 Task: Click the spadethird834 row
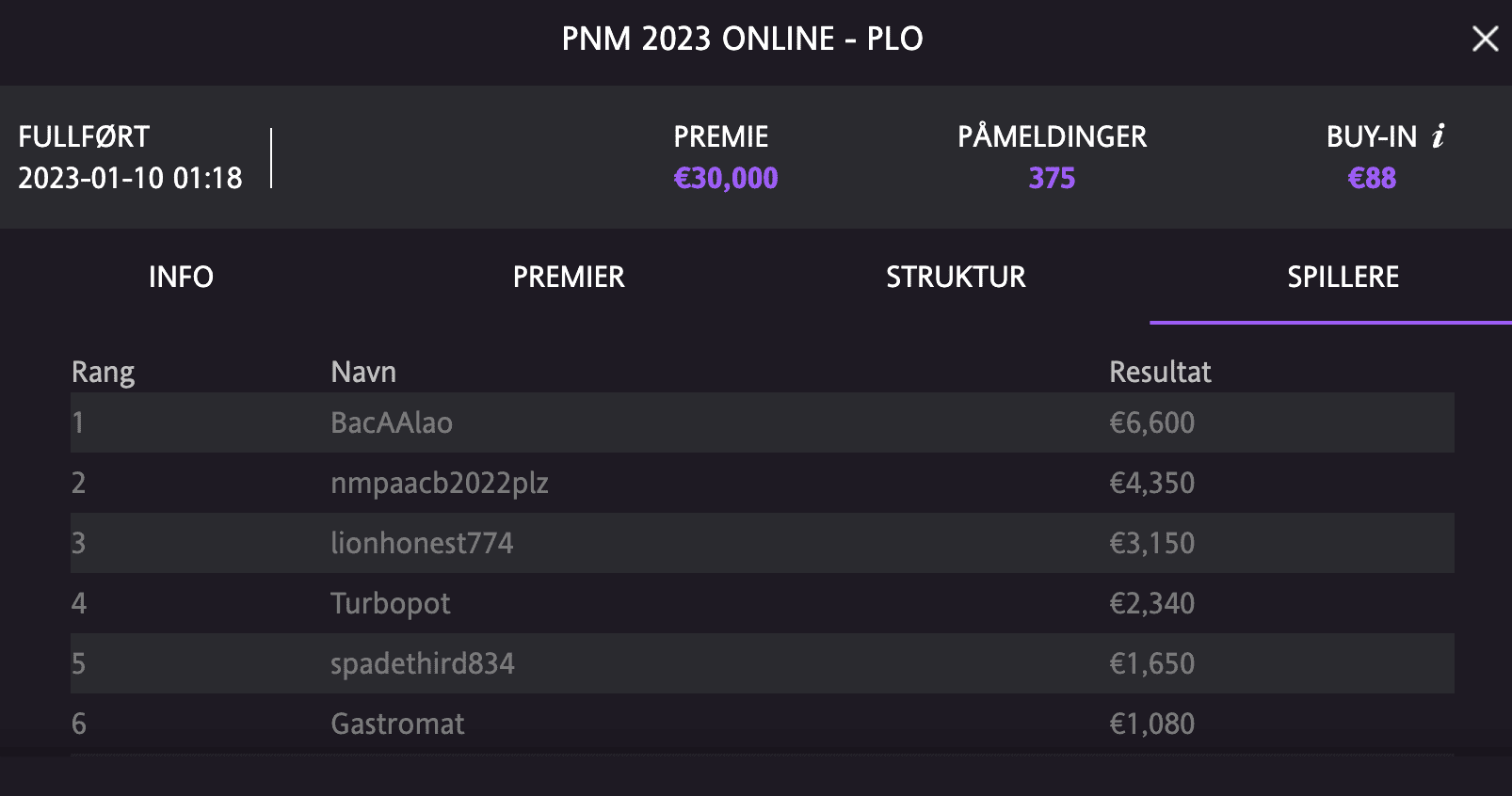click(x=762, y=663)
